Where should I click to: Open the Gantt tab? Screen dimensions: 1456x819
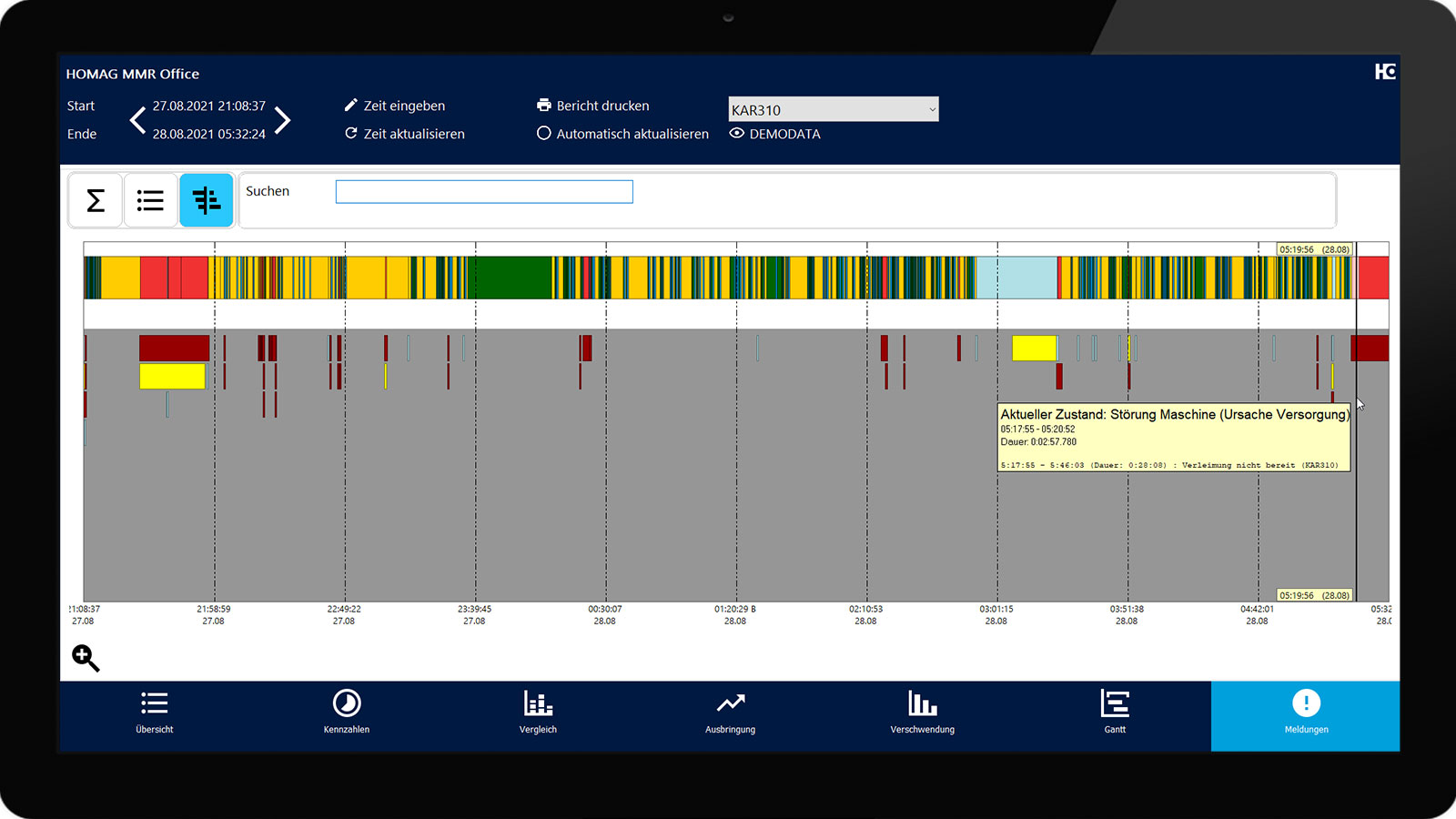(1115, 712)
